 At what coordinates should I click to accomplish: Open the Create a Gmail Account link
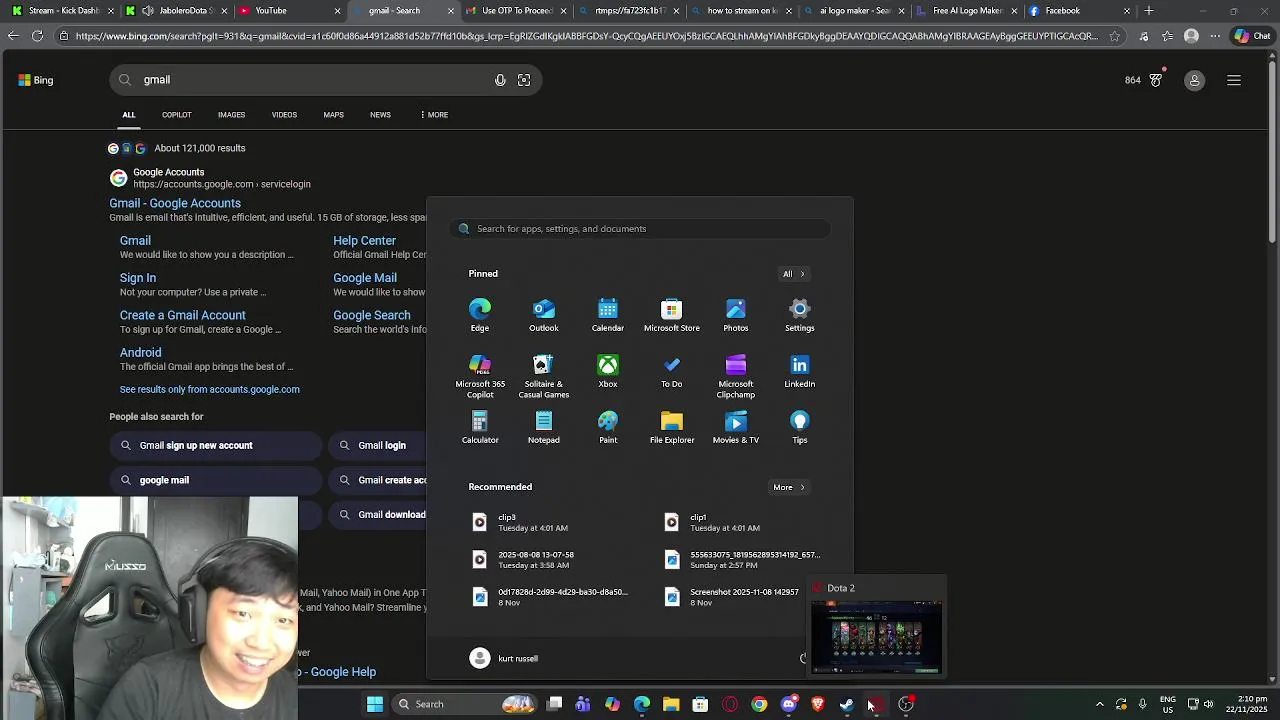182,315
